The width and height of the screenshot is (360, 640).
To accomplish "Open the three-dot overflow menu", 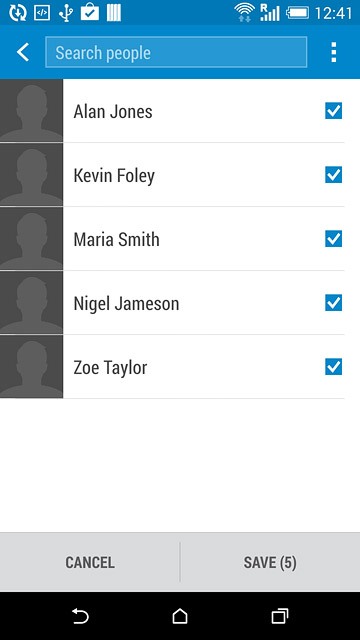I will pyautogui.click(x=333, y=52).
